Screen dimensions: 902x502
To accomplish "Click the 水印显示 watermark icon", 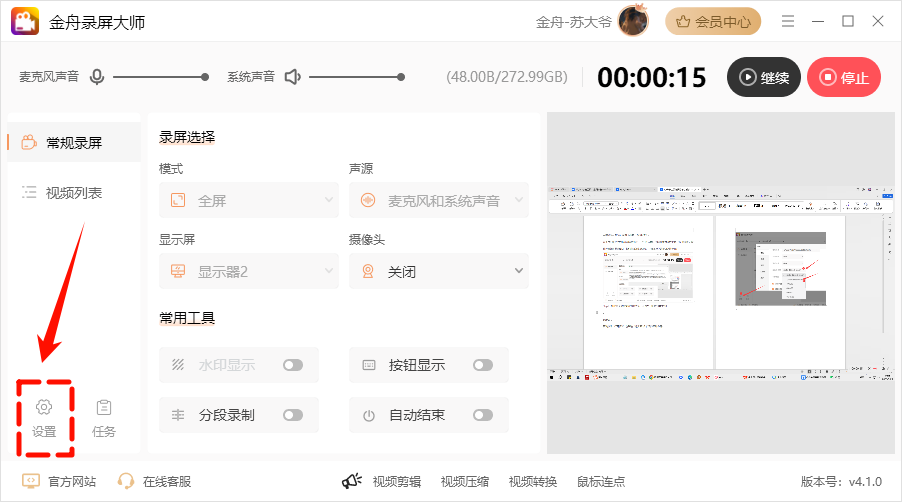I will coord(178,365).
